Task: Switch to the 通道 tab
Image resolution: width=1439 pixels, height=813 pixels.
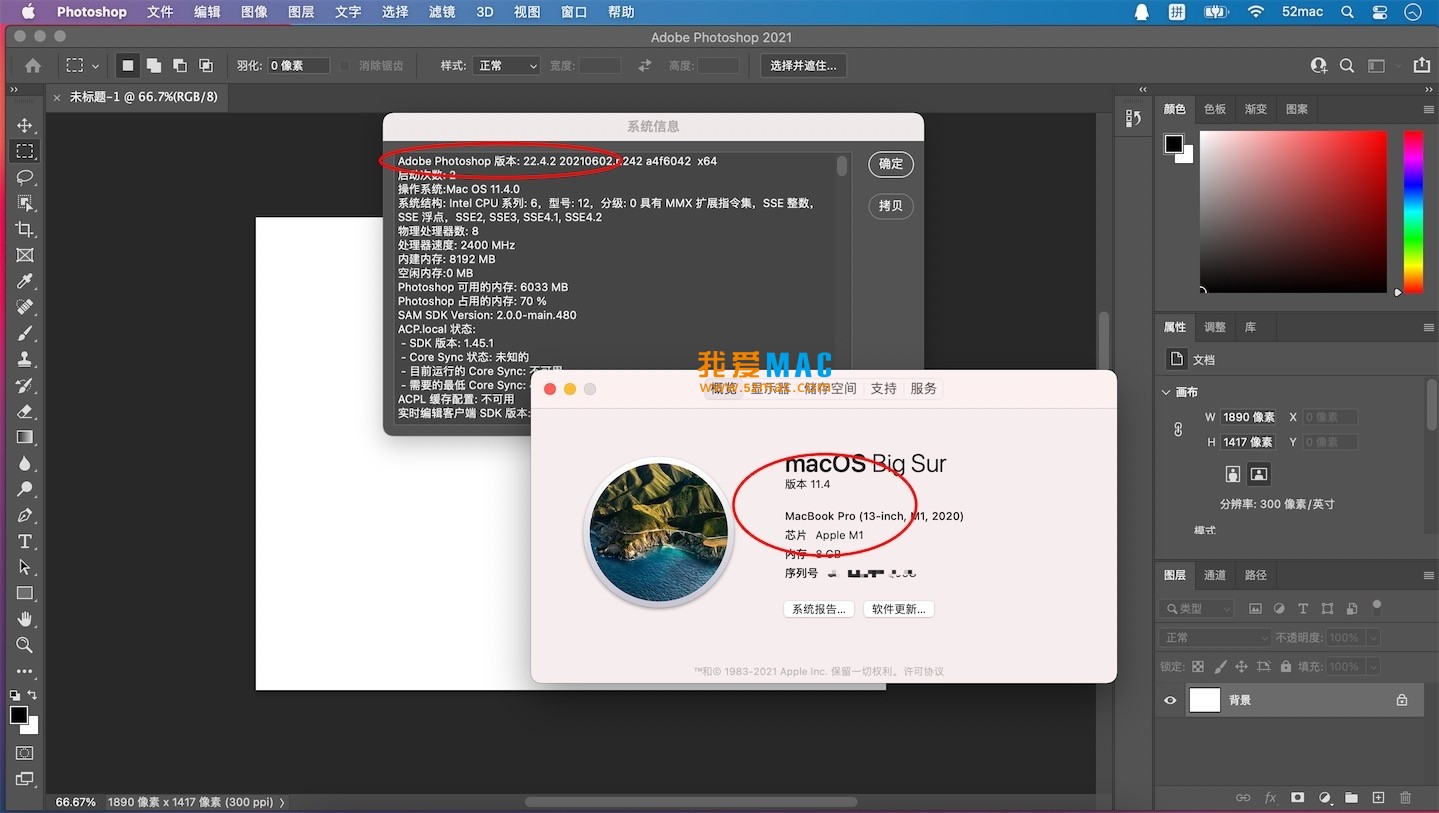Action: 1215,575
